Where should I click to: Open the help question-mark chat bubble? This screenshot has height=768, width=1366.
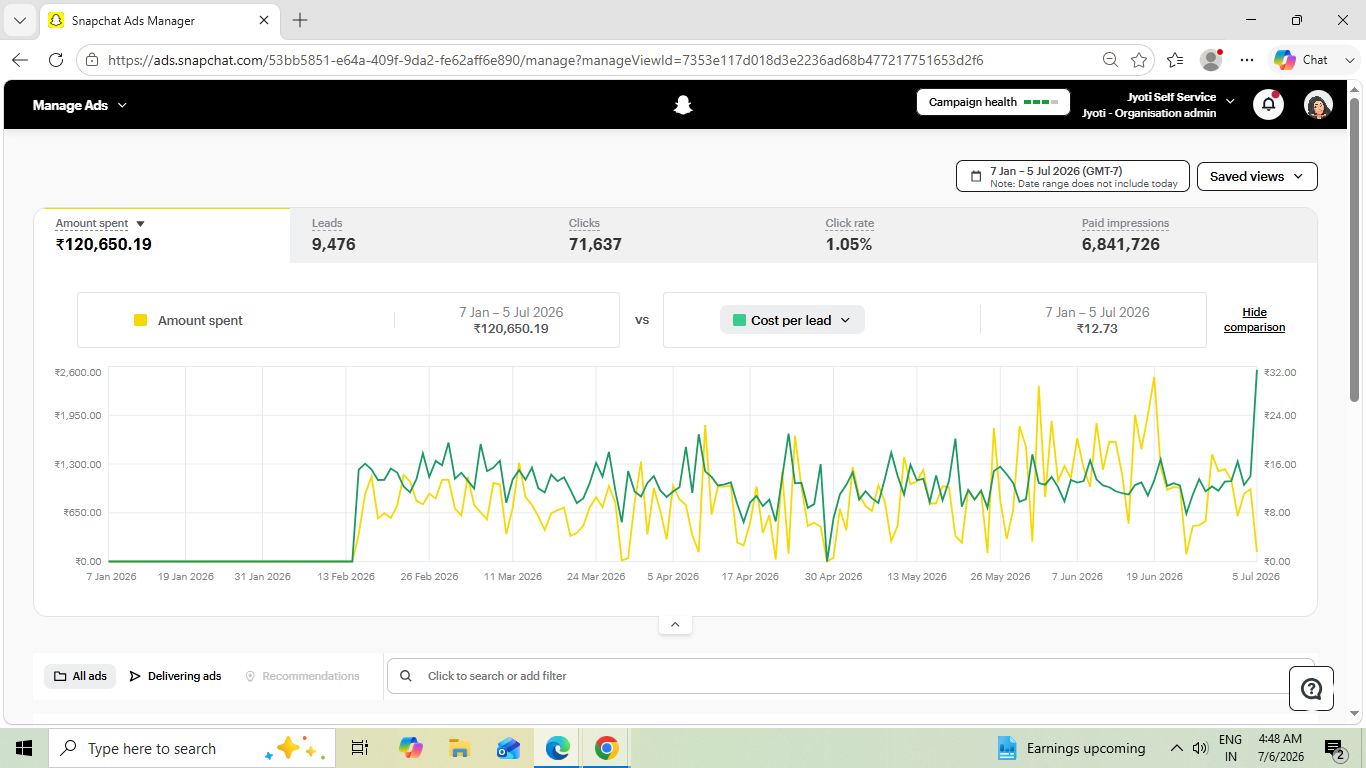pos(1311,688)
